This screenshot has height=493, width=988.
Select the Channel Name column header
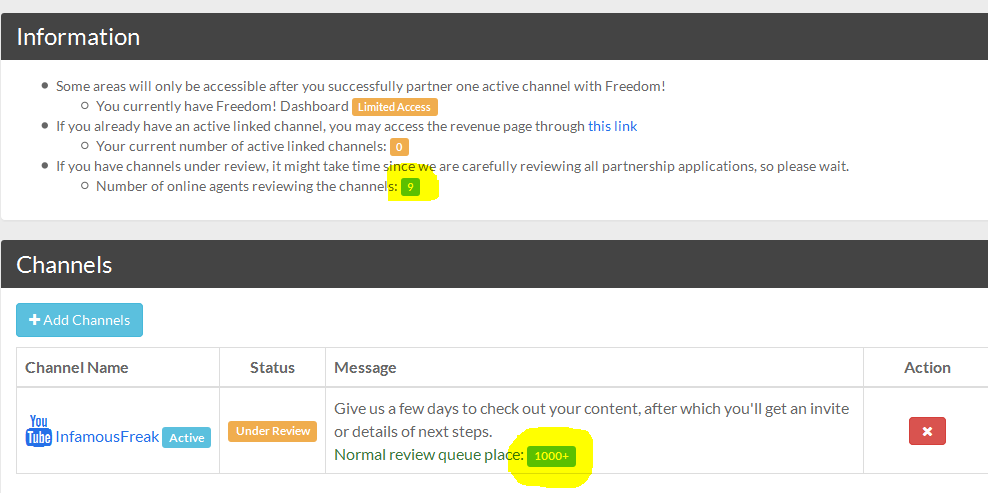(77, 367)
